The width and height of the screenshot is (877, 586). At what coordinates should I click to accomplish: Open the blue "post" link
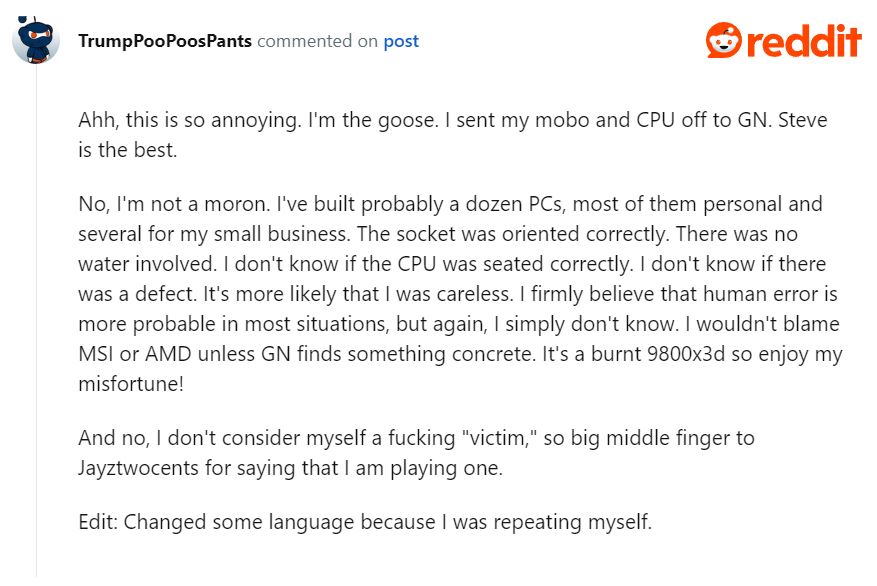[x=401, y=42]
